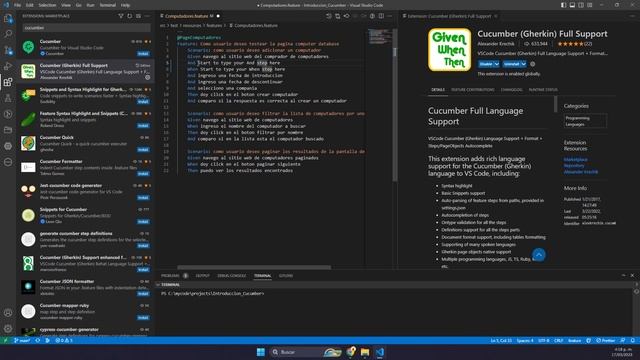The width and height of the screenshot is (640, 360).
Task: Click the extensions search box containing cucumber
Action: (x=86, y=28)
